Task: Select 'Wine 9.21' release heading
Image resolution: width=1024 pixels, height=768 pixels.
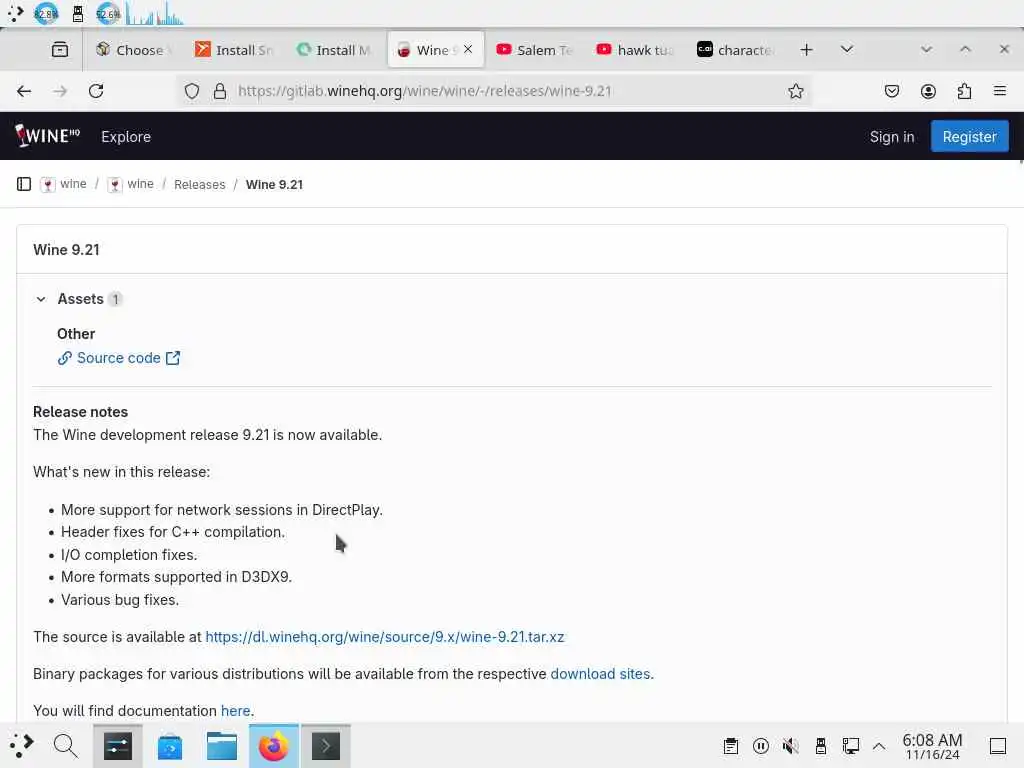Action: click(x=67, y=249)
